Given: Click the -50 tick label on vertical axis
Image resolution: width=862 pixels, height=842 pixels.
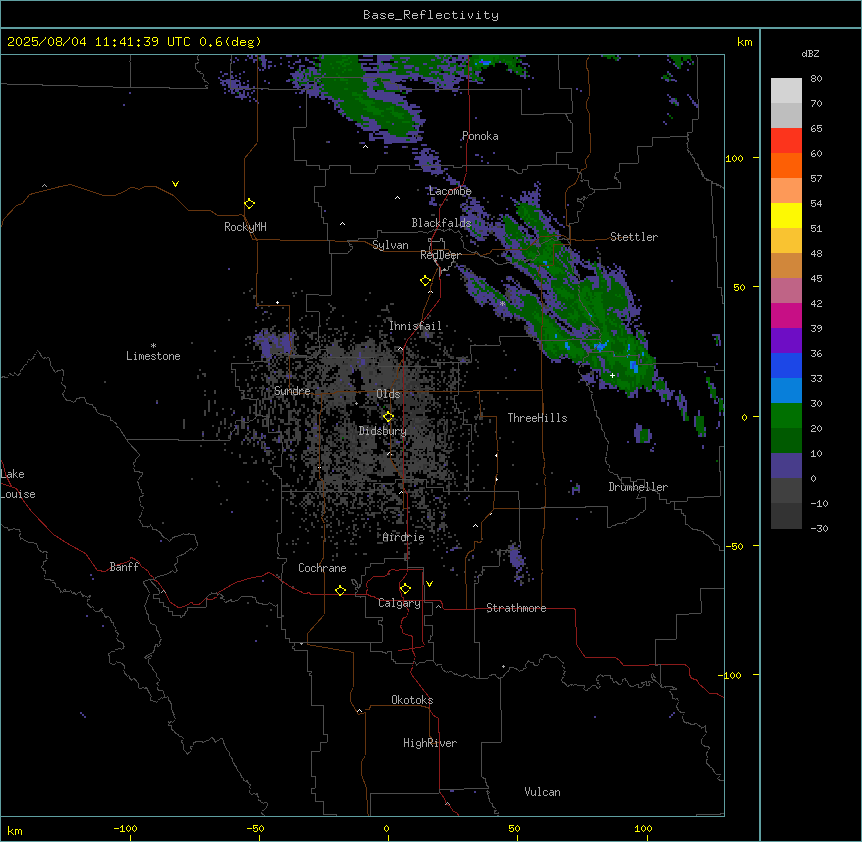Looking at the screenshot, I should (x=734, y=546).
